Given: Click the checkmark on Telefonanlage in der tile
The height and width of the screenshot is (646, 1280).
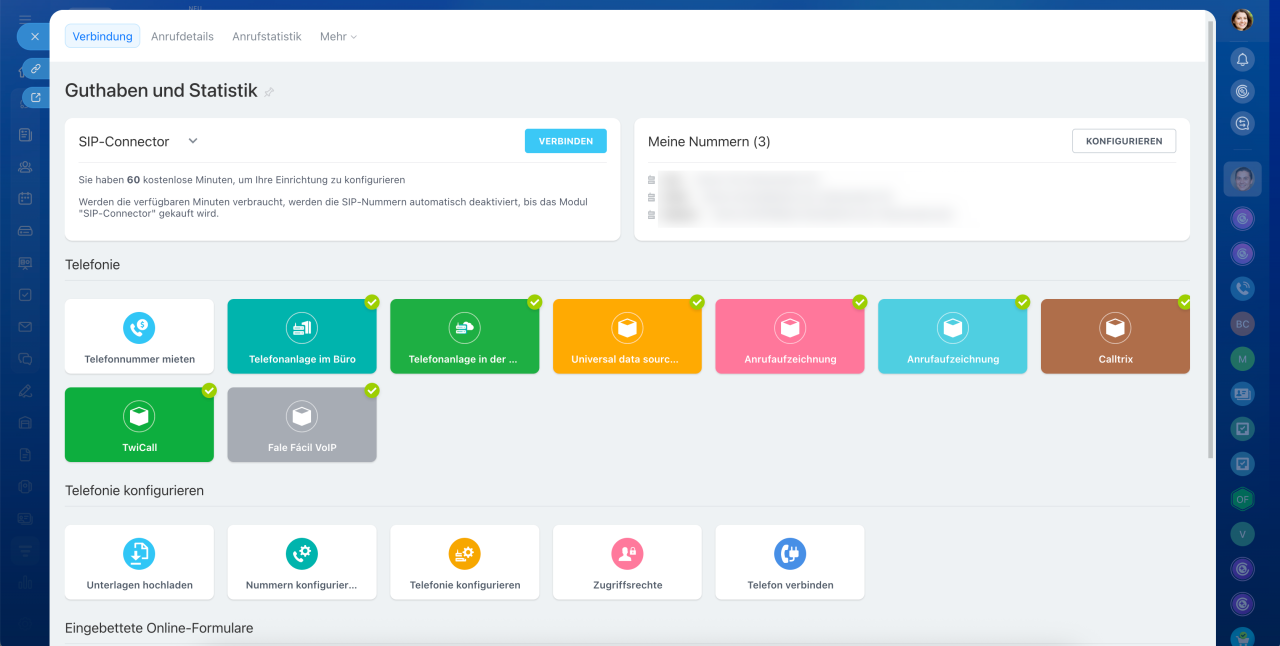Looking at the screenshot, I should [534, 302].
